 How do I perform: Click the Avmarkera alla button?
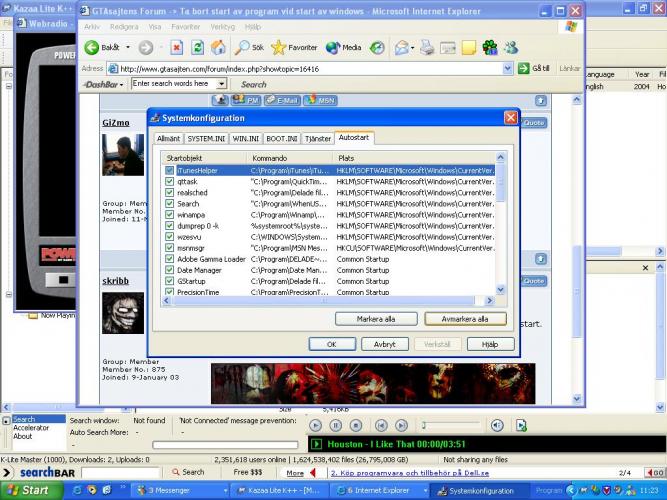coord(465,319)
